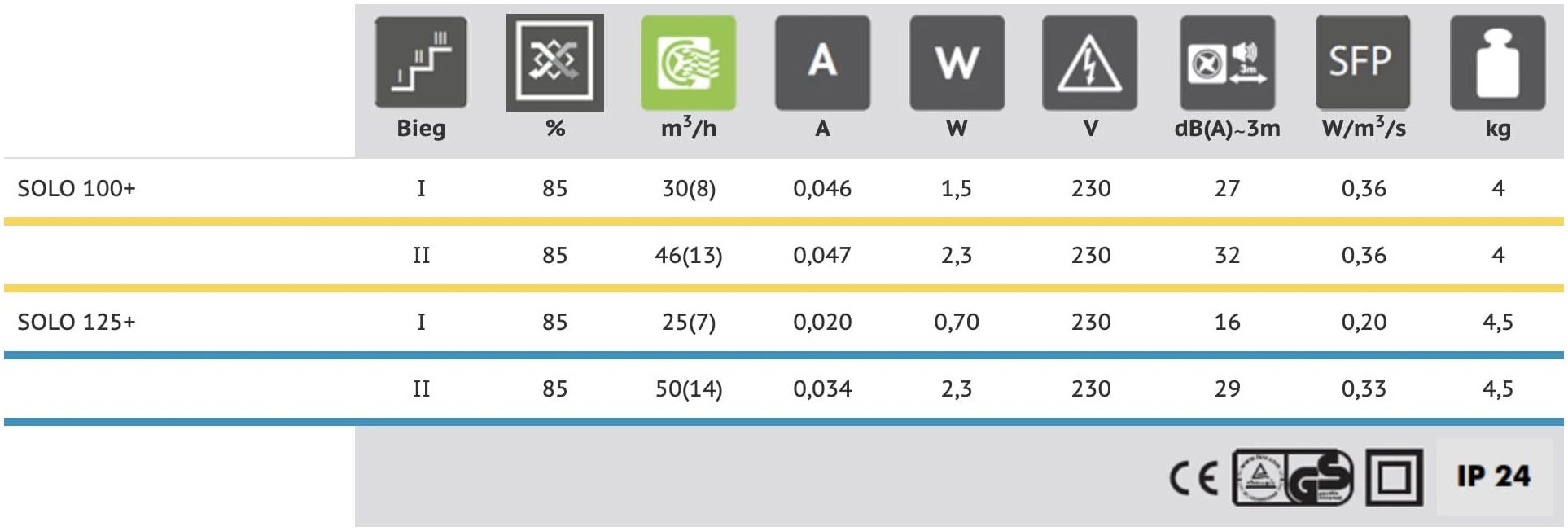Click the CE certification mark
This screenshot has width=1568, height=531.
1194,478
